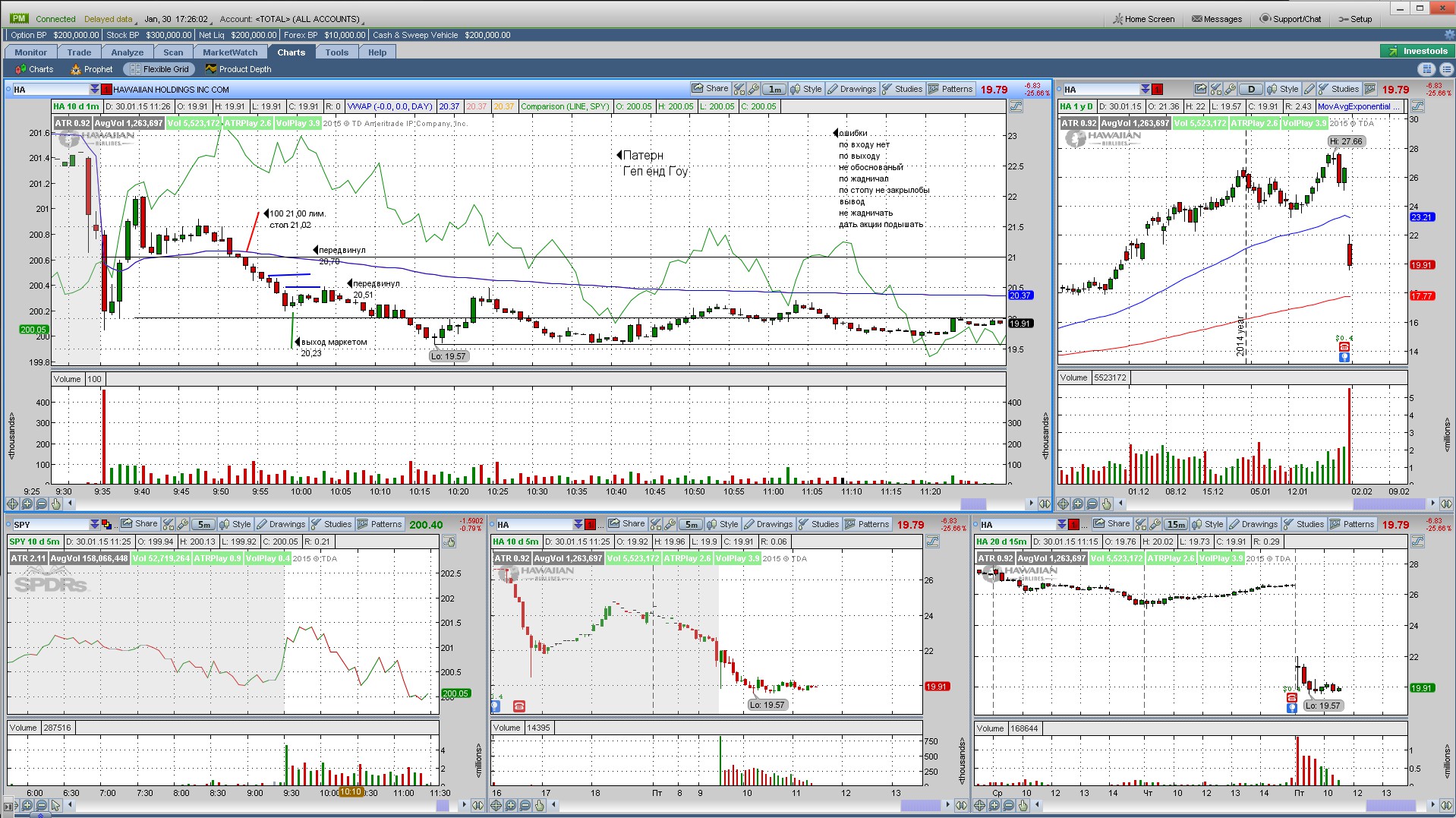Screen dimensions: 1456x818
Task: Open Support/Chat
Action: (x=1291, y=19)
